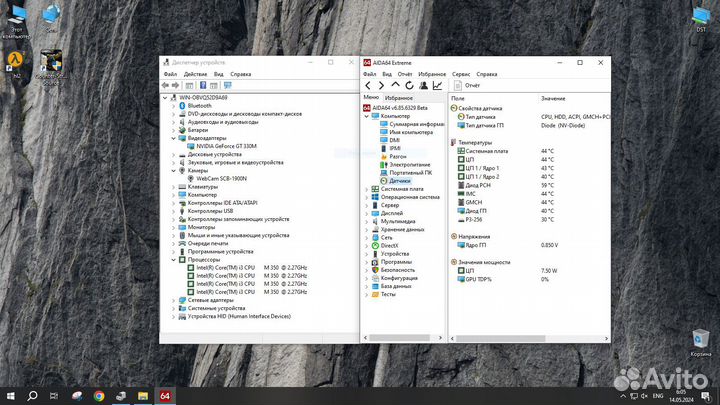Open Этот компьютер desktop icon
Screen dimensions: 720x405
(x=16, y=22)
